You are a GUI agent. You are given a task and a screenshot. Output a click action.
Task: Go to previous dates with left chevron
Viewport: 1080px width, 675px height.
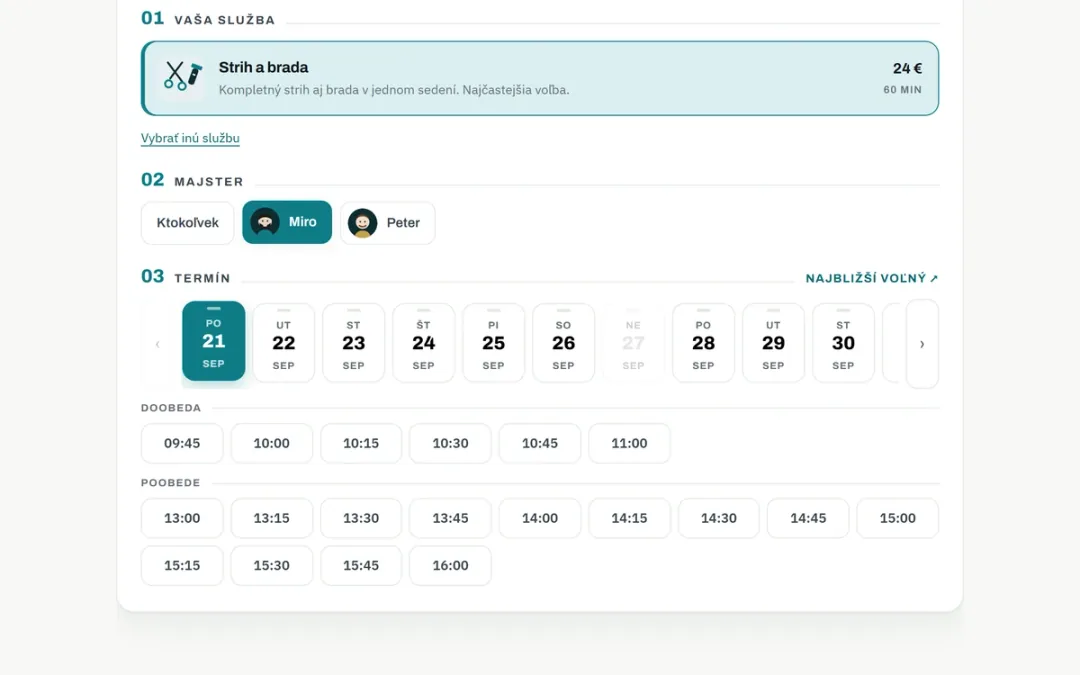[x=158, y=344]
